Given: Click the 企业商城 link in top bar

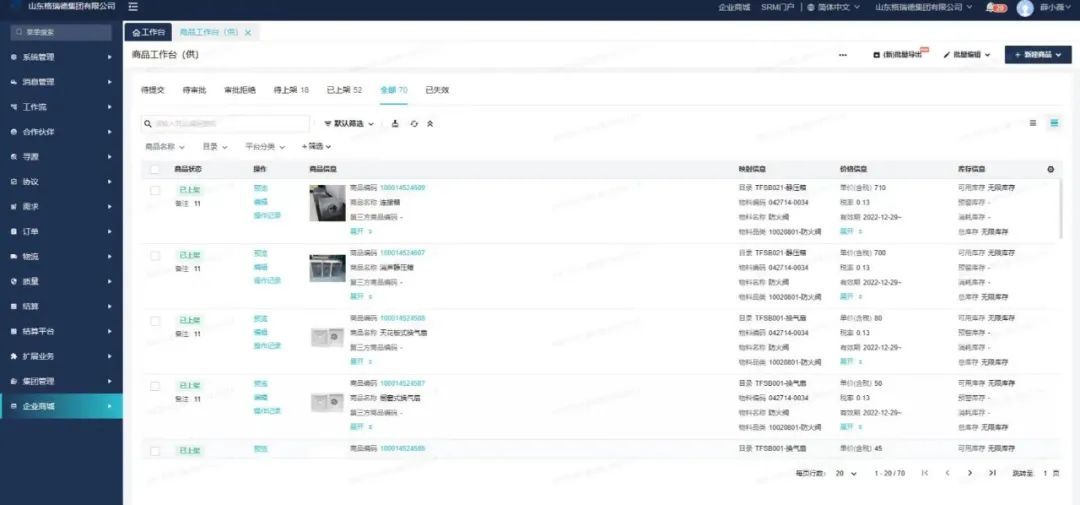Looking at the screenshot, I should [733, 7].
